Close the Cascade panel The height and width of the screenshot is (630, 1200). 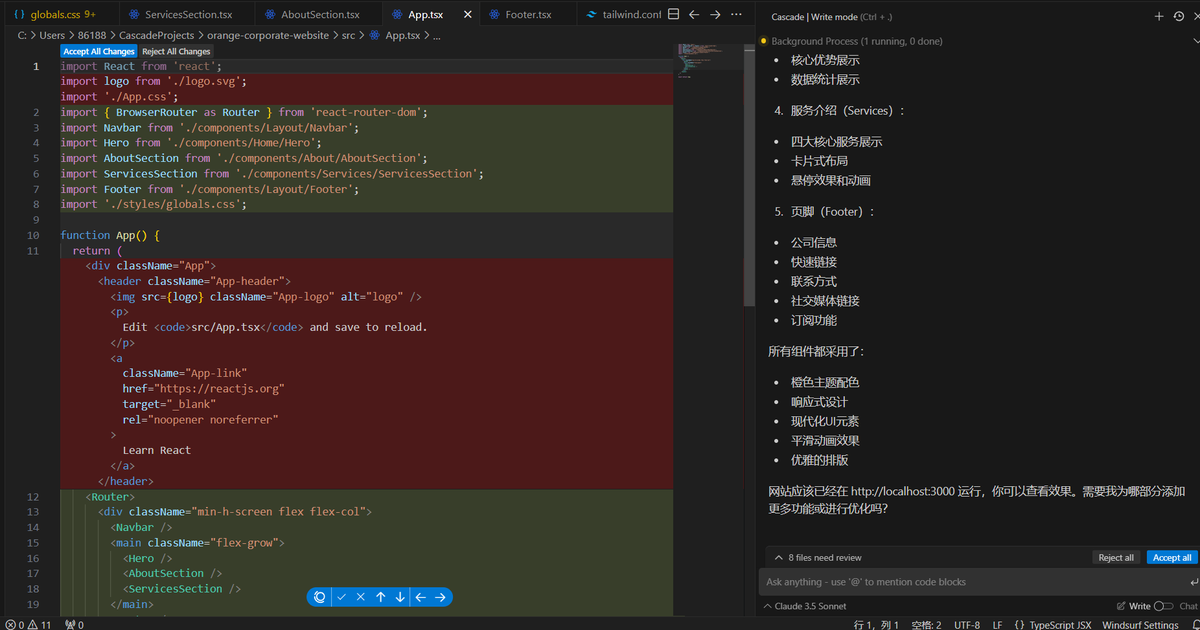point(1196,16)
